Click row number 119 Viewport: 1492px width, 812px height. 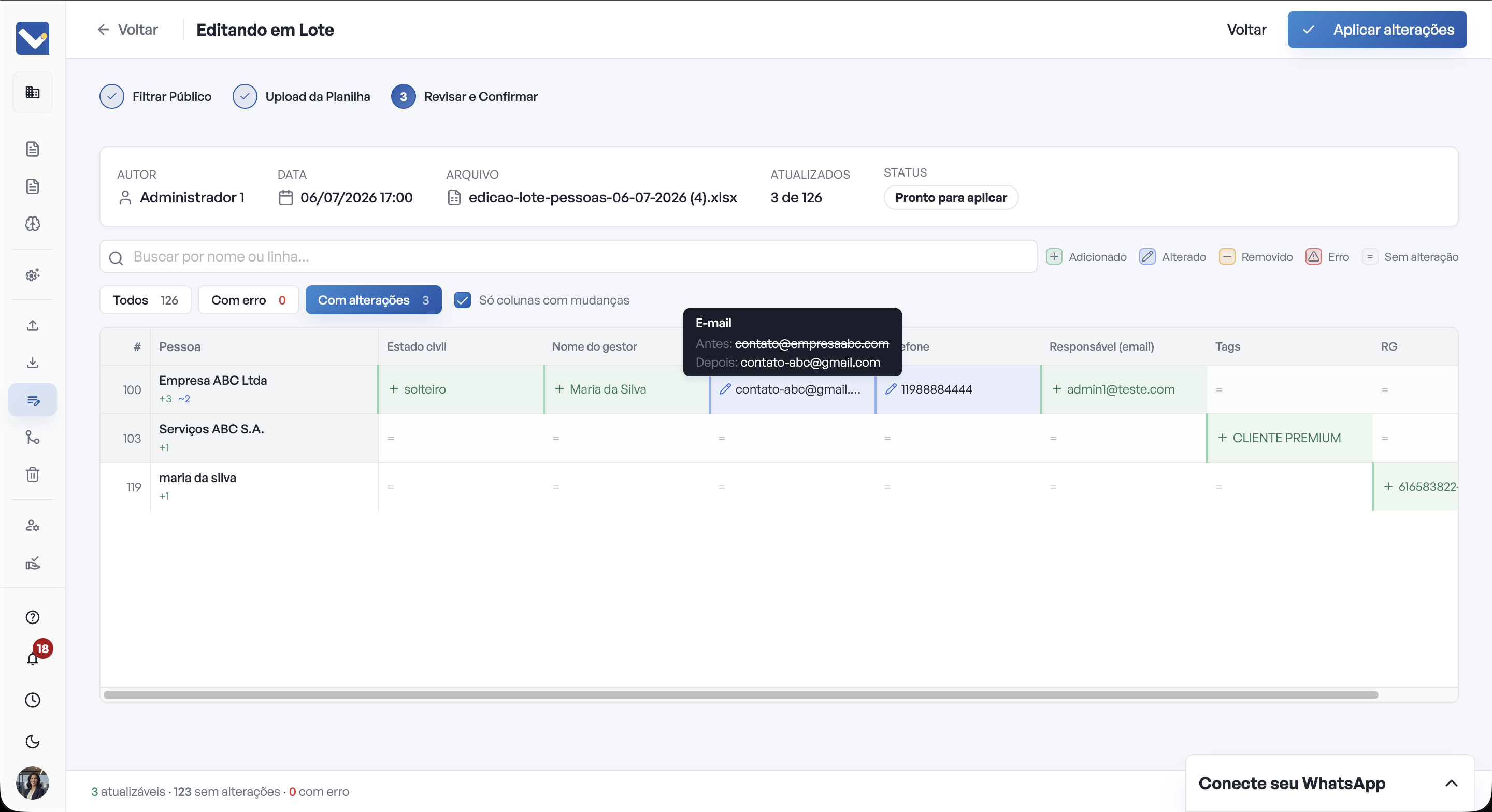click(x=134, y=487)
